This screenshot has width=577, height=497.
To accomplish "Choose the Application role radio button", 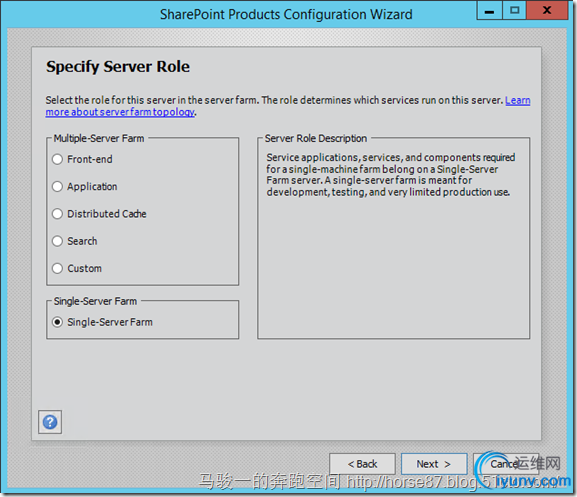I will pyautogui.click(x=57, y=187).
